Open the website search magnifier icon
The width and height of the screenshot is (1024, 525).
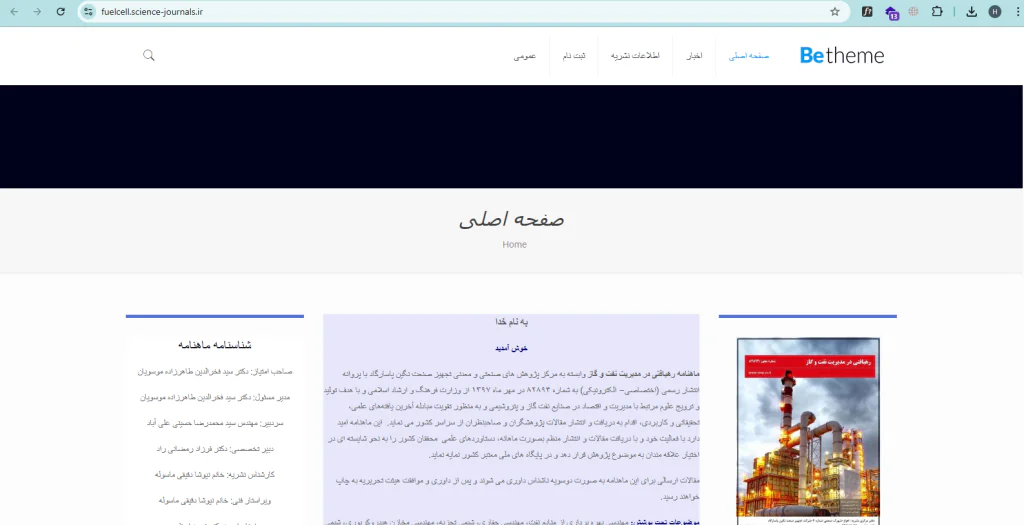point(149,56)
